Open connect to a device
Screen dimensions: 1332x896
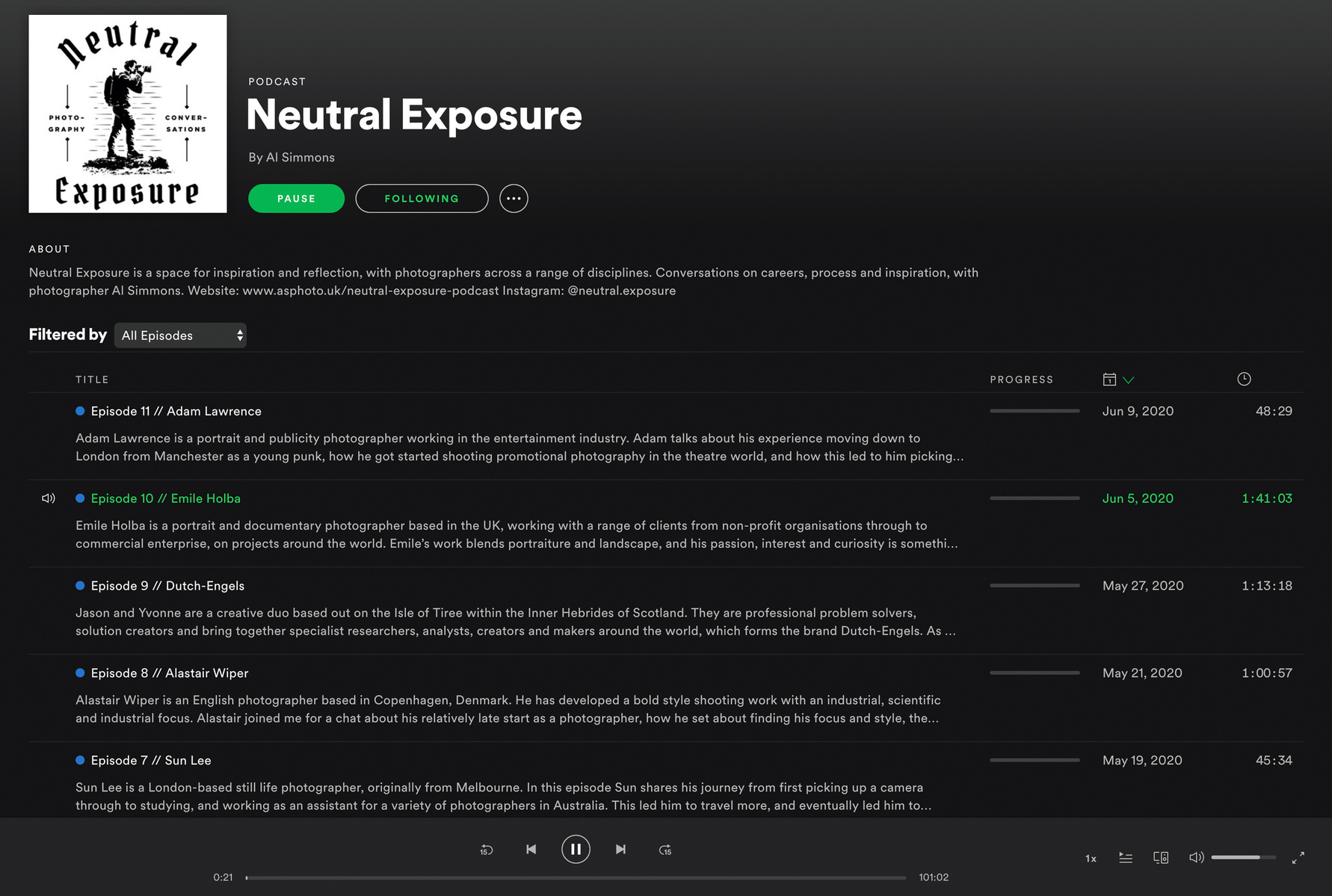[x=1161, y=858]
